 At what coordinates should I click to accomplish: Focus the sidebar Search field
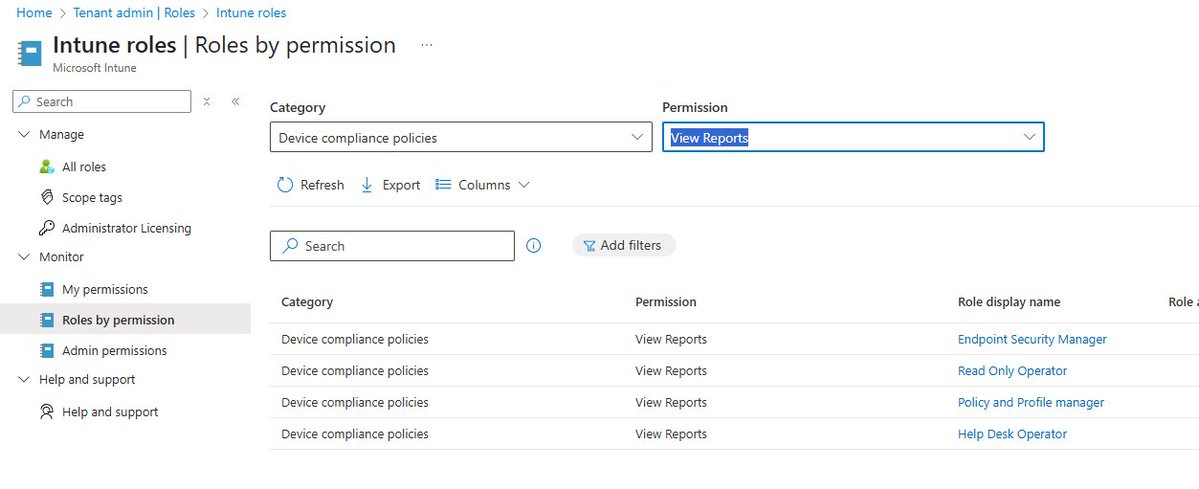102,101
